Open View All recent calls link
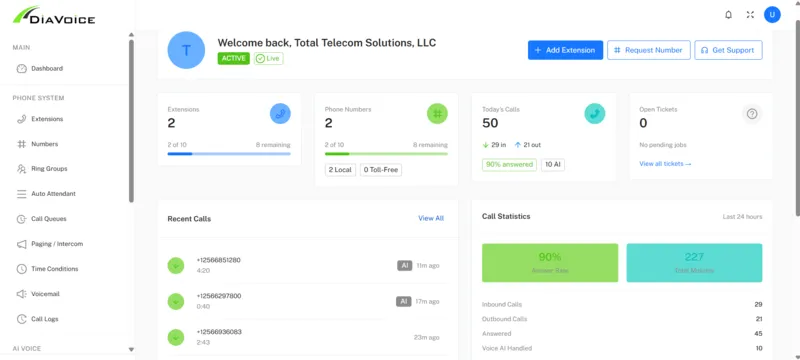Image resolution: width=800 pixels, height=360 pixels. (x=431, y=218)
